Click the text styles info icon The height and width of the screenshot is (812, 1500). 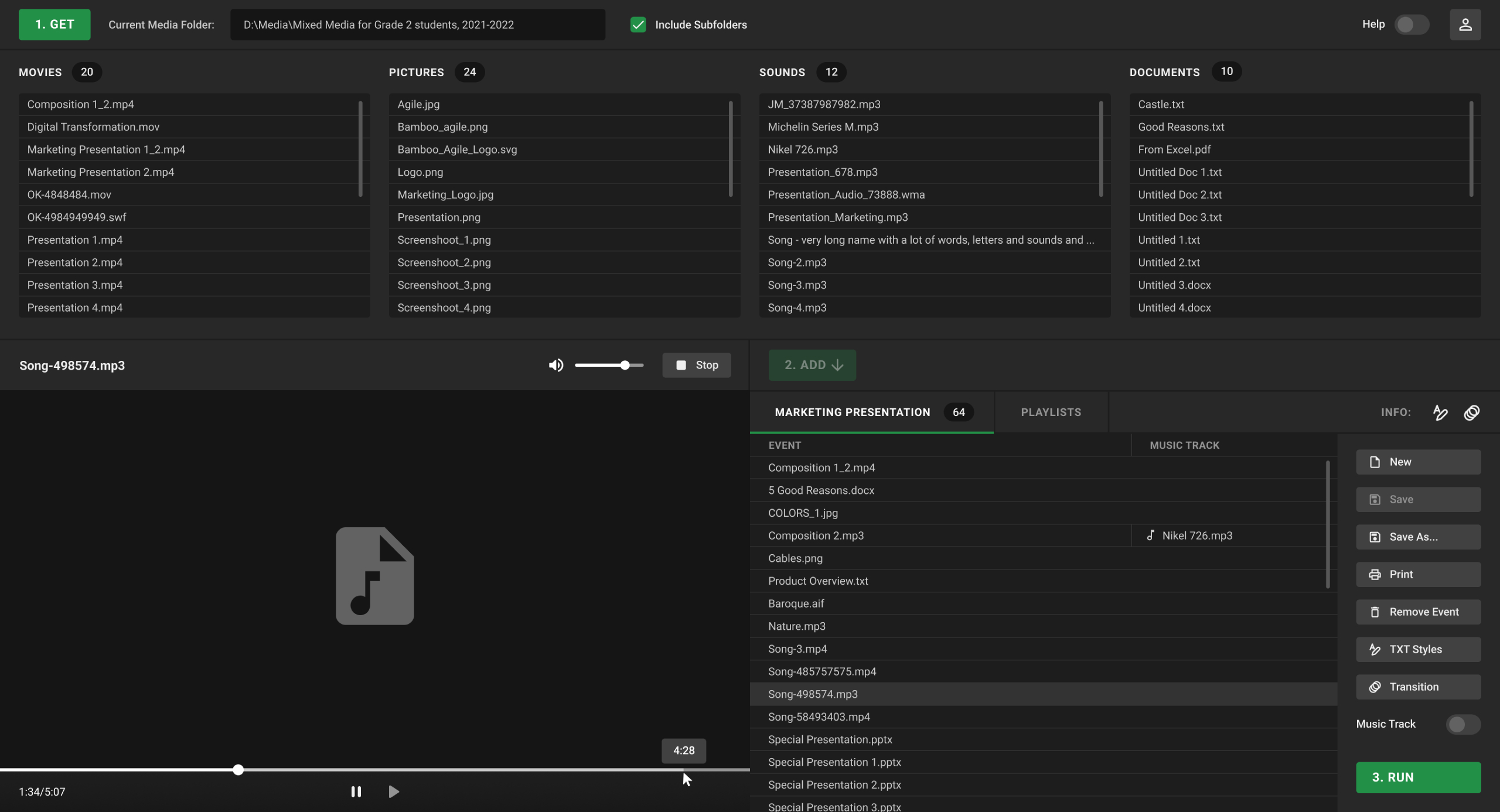point(1440,412)
